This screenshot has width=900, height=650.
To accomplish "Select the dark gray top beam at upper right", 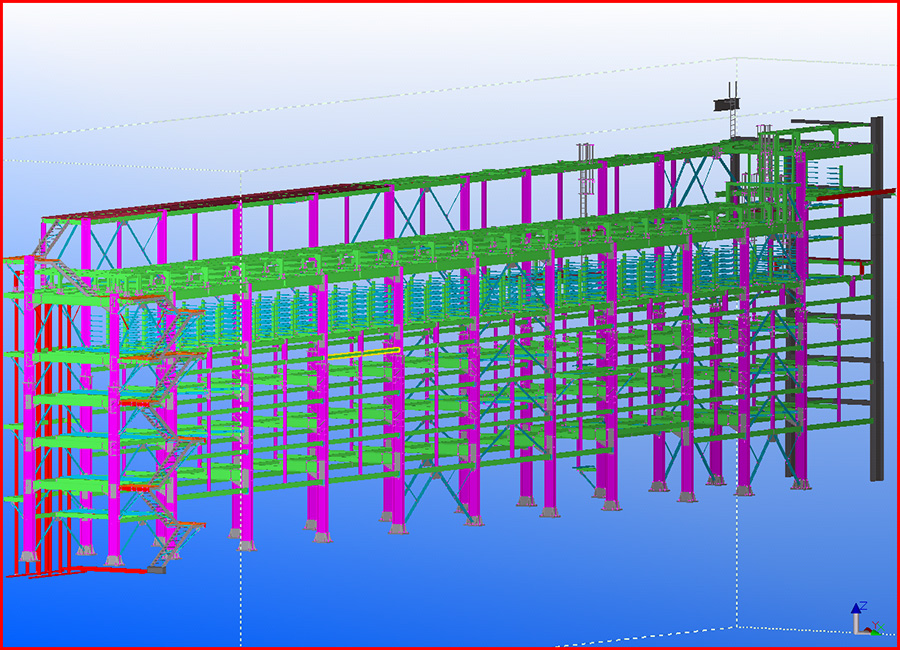I will point(830,128).
